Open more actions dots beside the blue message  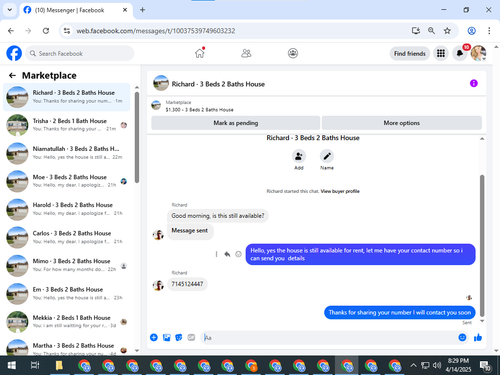tap(216, 254)
